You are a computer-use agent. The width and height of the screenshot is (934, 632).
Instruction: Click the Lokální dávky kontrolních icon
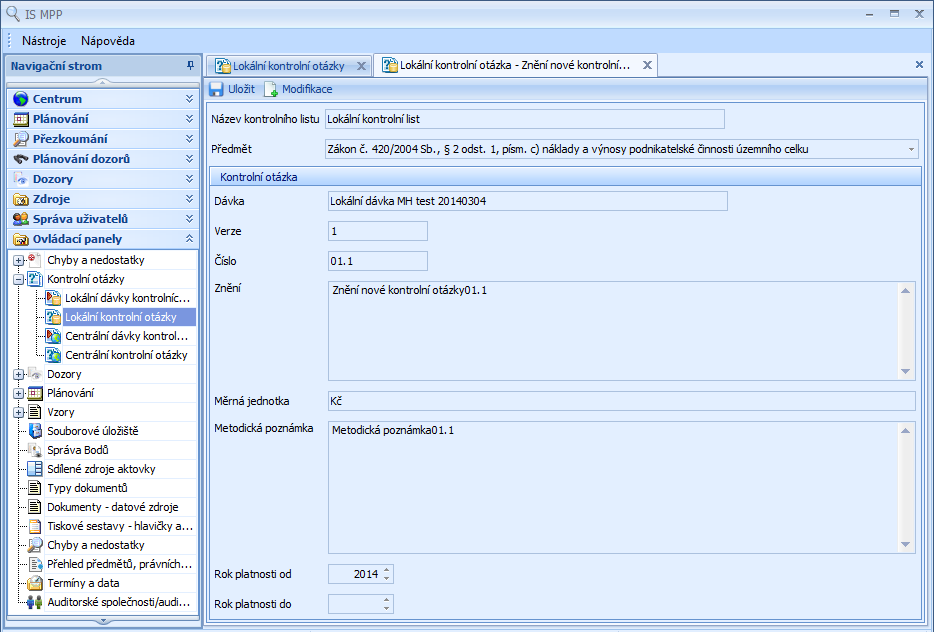(x=53, y=298)
